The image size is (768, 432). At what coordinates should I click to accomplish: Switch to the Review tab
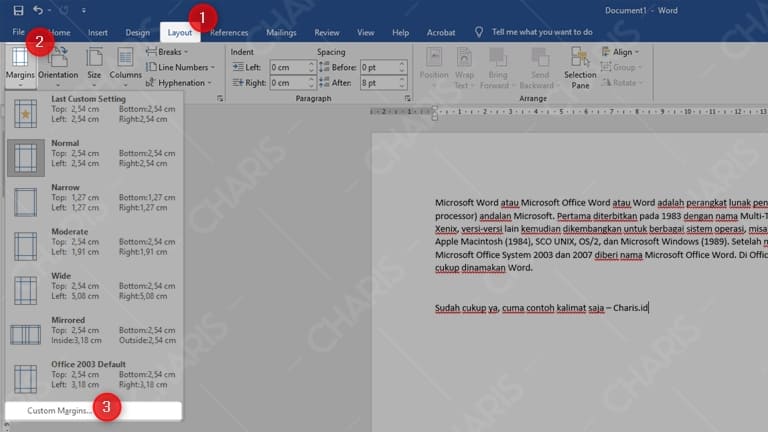click(327, 32)
